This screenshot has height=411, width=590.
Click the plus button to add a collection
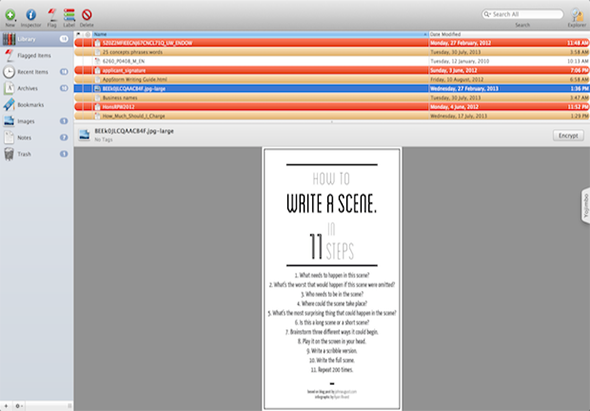click(6, 406)
